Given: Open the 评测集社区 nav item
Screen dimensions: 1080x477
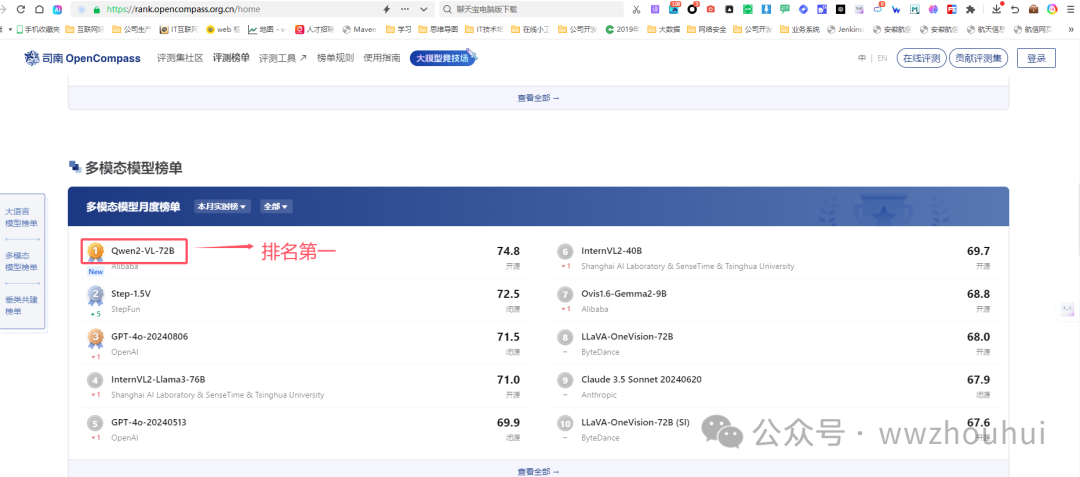Looking at the screenshot, I should 180,58.
